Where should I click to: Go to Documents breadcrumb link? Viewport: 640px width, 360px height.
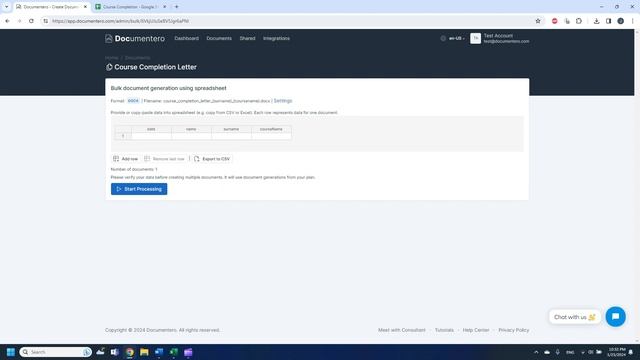[x=137, y=58]
